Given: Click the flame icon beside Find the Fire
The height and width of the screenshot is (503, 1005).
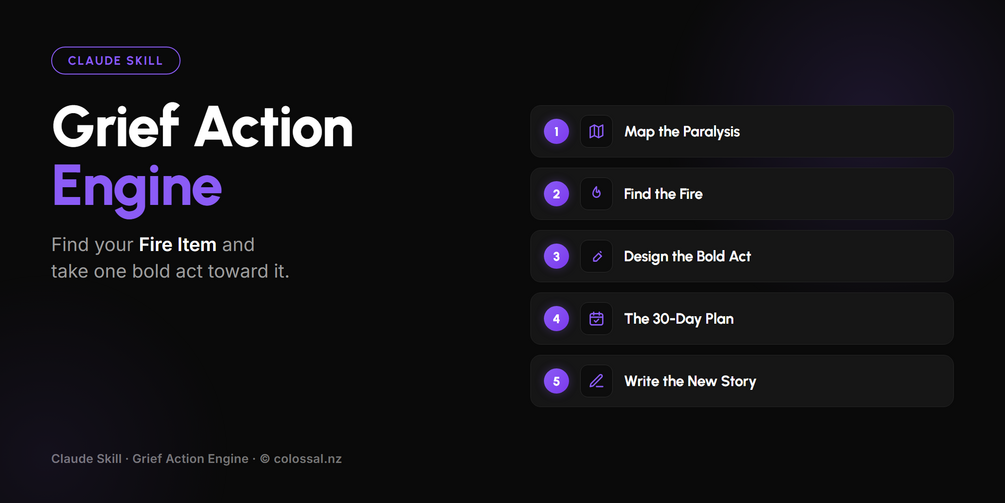Looking at the screenshot, I should (596, 194).
